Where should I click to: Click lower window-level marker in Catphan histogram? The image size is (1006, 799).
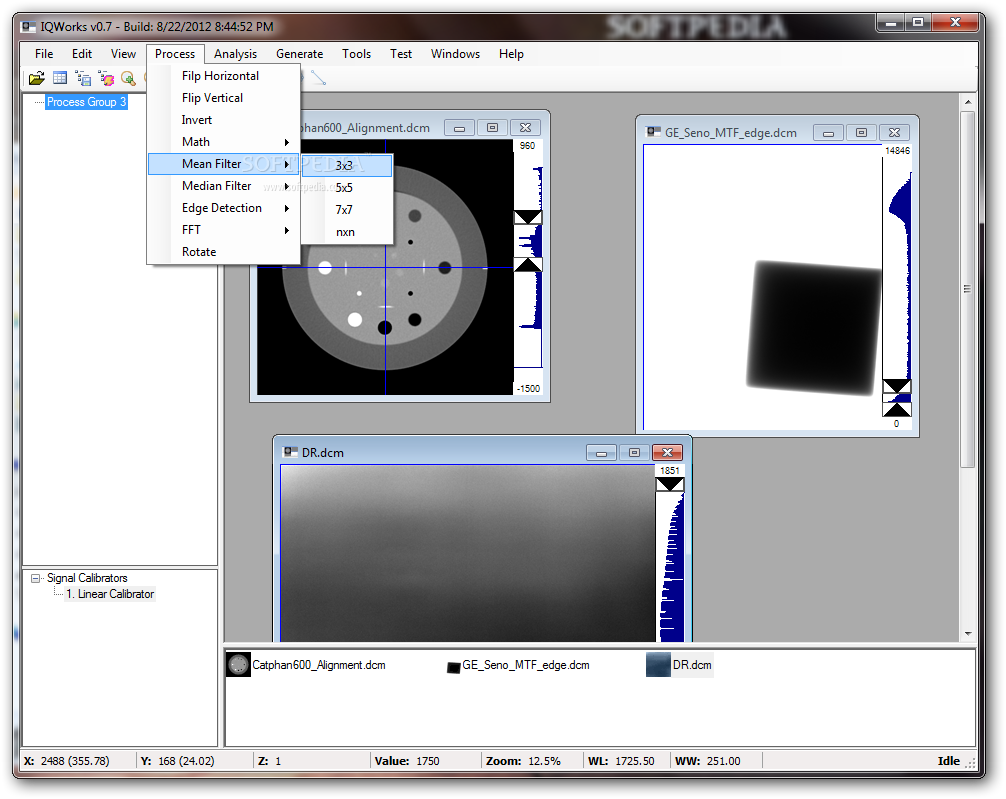tap(527, 265)
